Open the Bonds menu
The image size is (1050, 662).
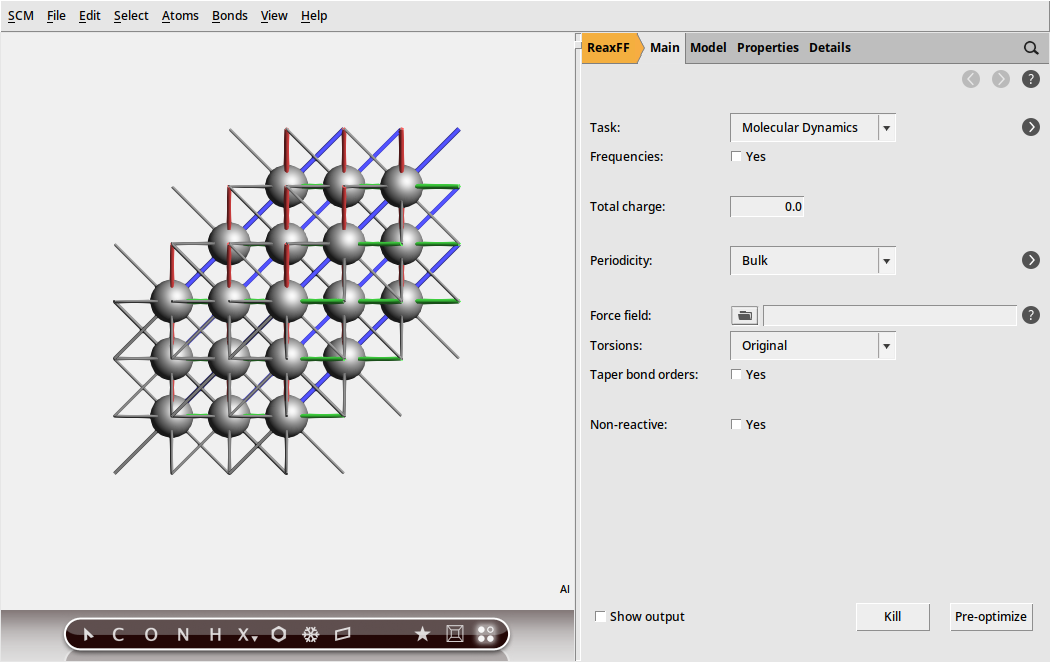point(229,16)
